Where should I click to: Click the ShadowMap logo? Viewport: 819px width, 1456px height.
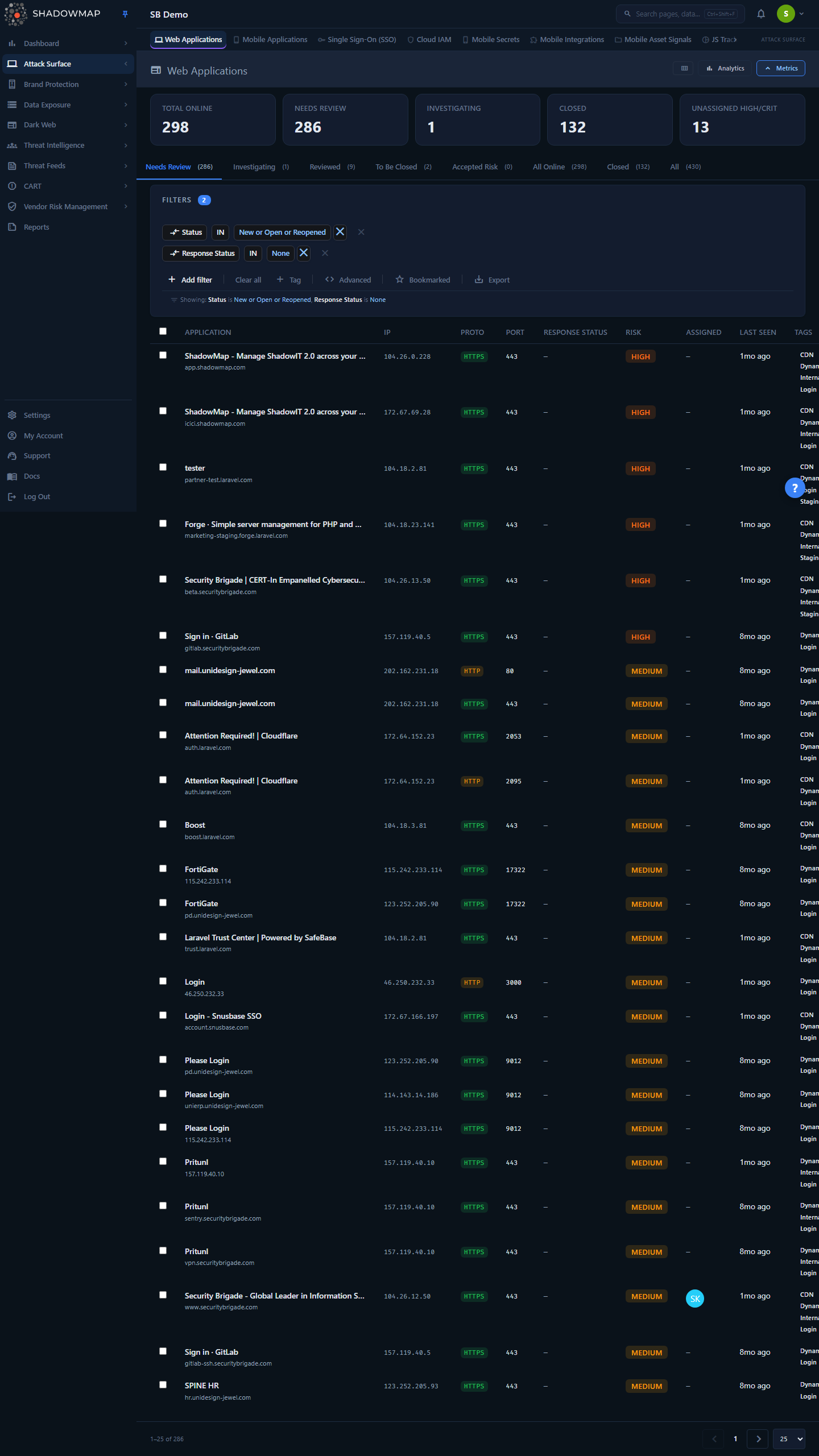[x=52, y=14]
